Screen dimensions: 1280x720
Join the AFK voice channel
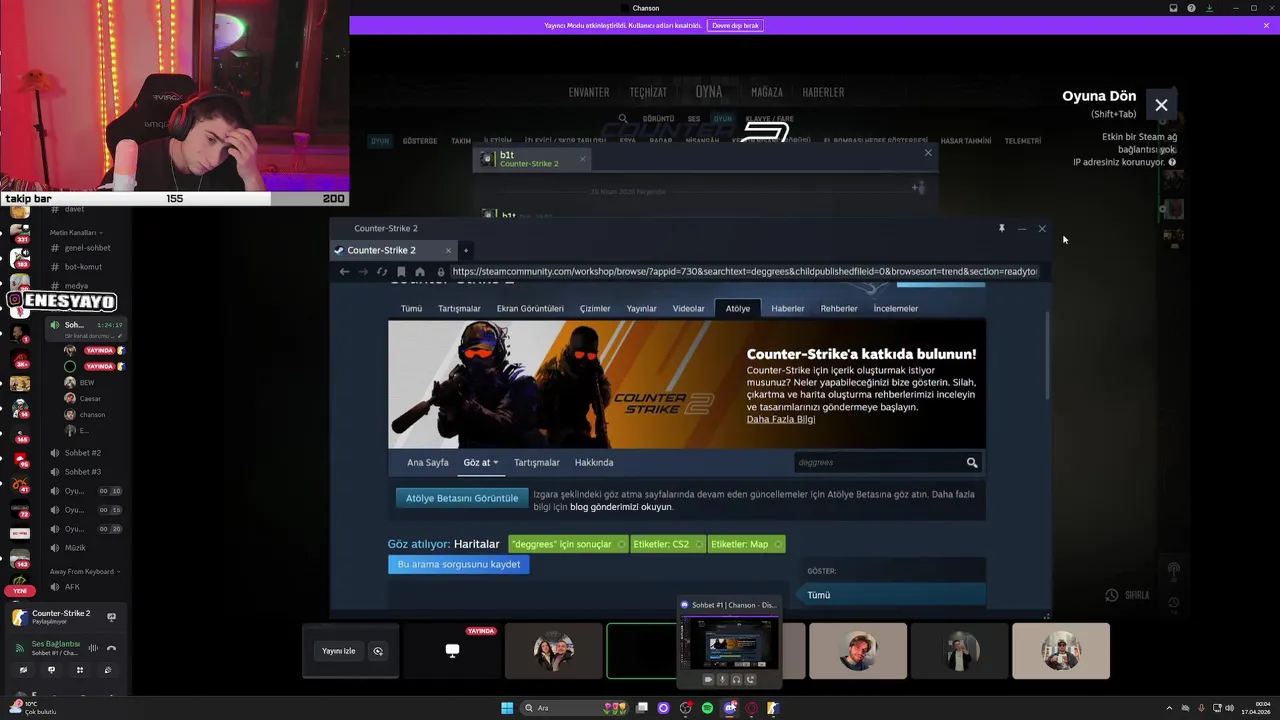[72, 587]
